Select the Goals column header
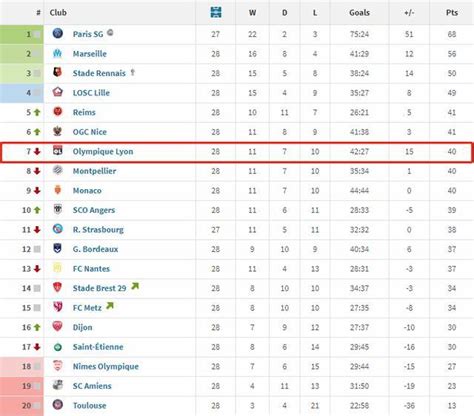The width and height of the screenshot is (474, 416). tap(359, 13)
